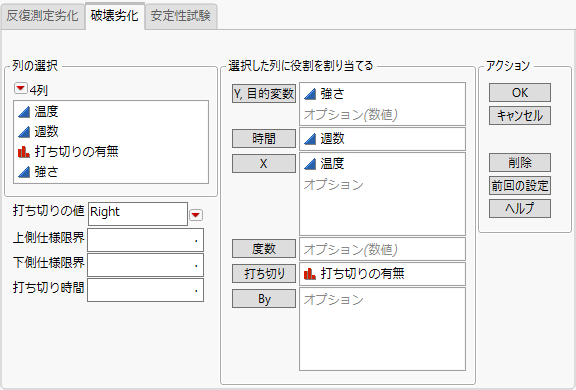Select 強さ assigned in the Y role box
The width and height of the screenshot is (576, 390).
(332, 94)
